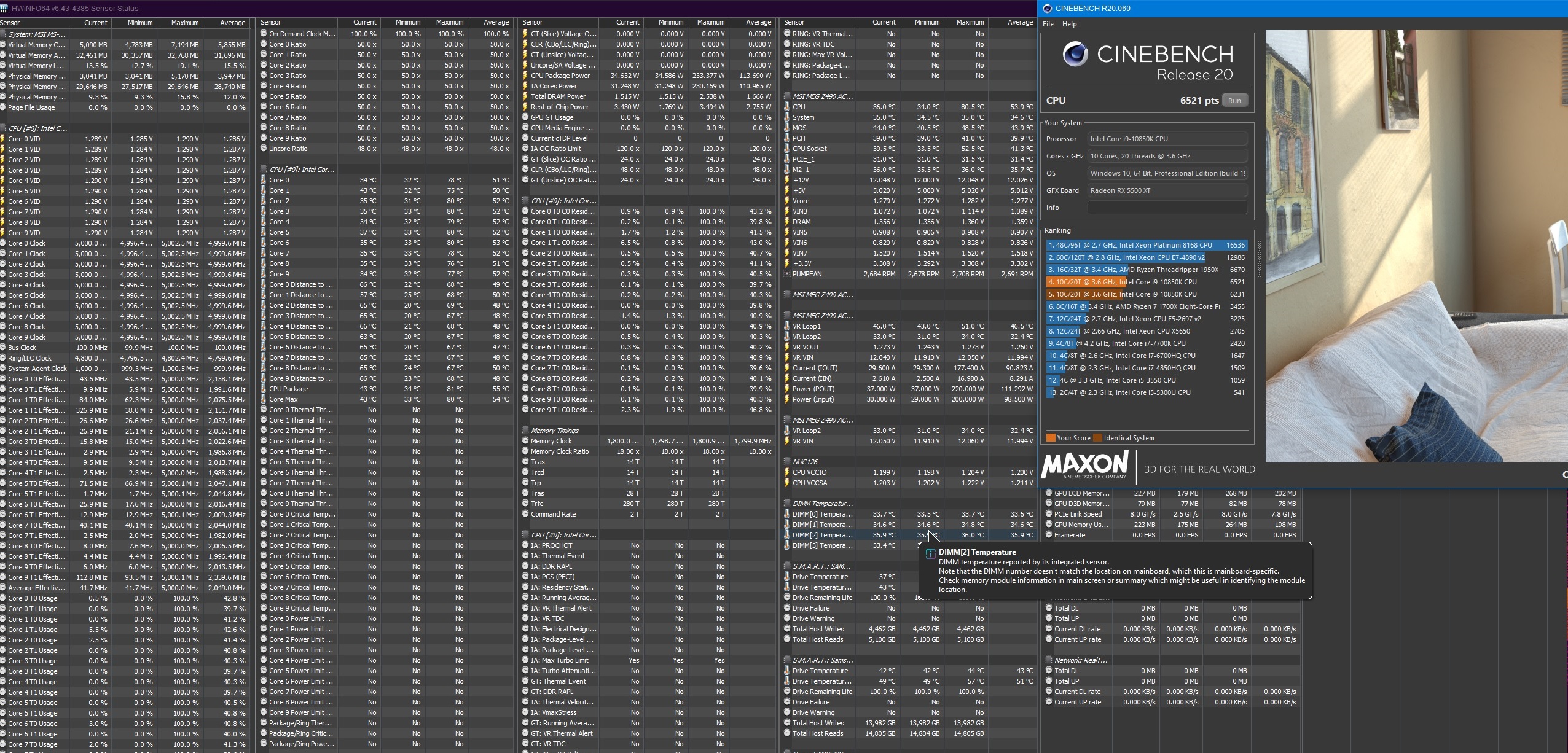Click the HWiNFO64 title bar icon

(x=4, y=9)
